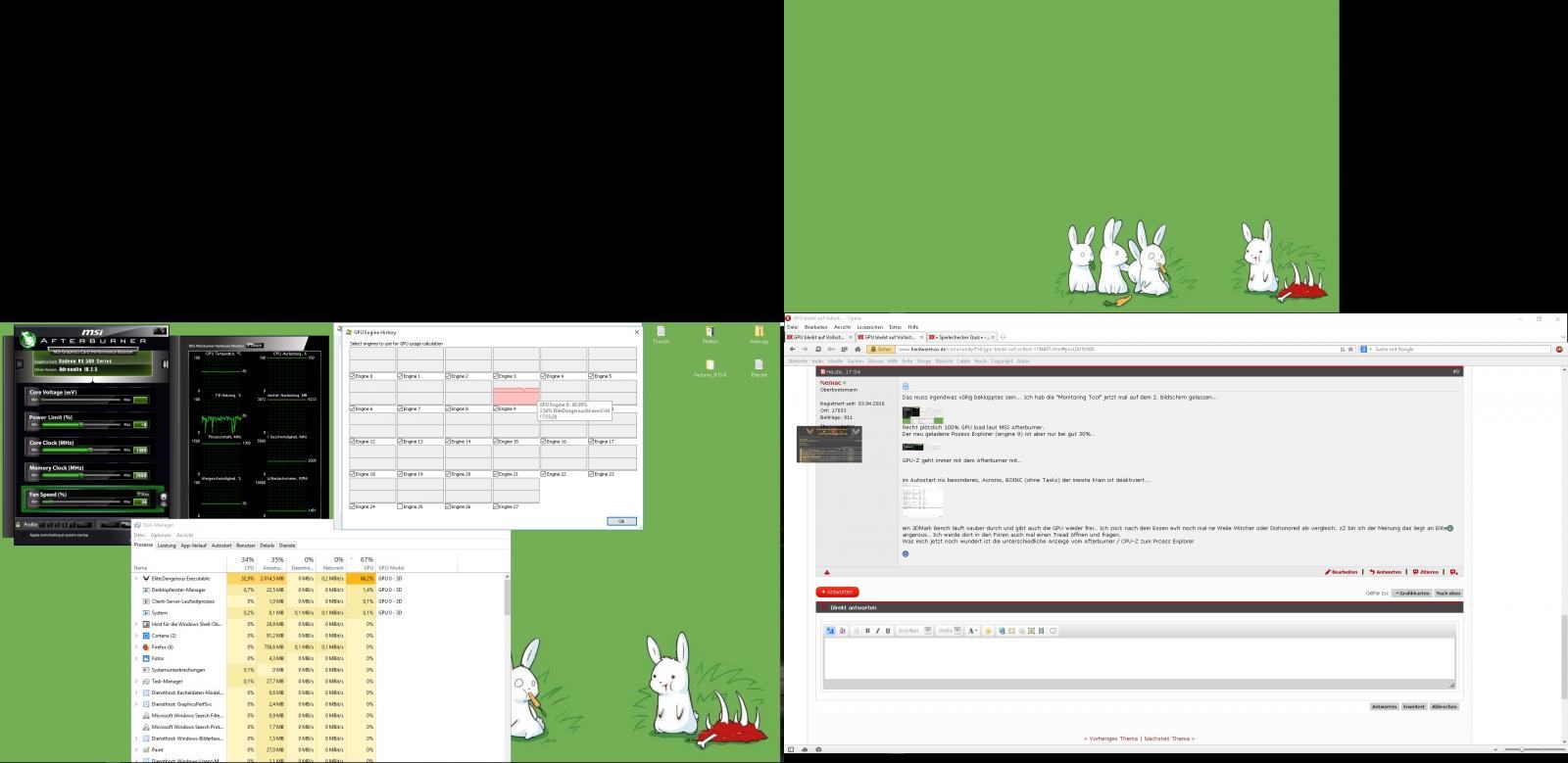
Task: Click the Firefox process icon in Task-Manager
Action: point(146,647)
